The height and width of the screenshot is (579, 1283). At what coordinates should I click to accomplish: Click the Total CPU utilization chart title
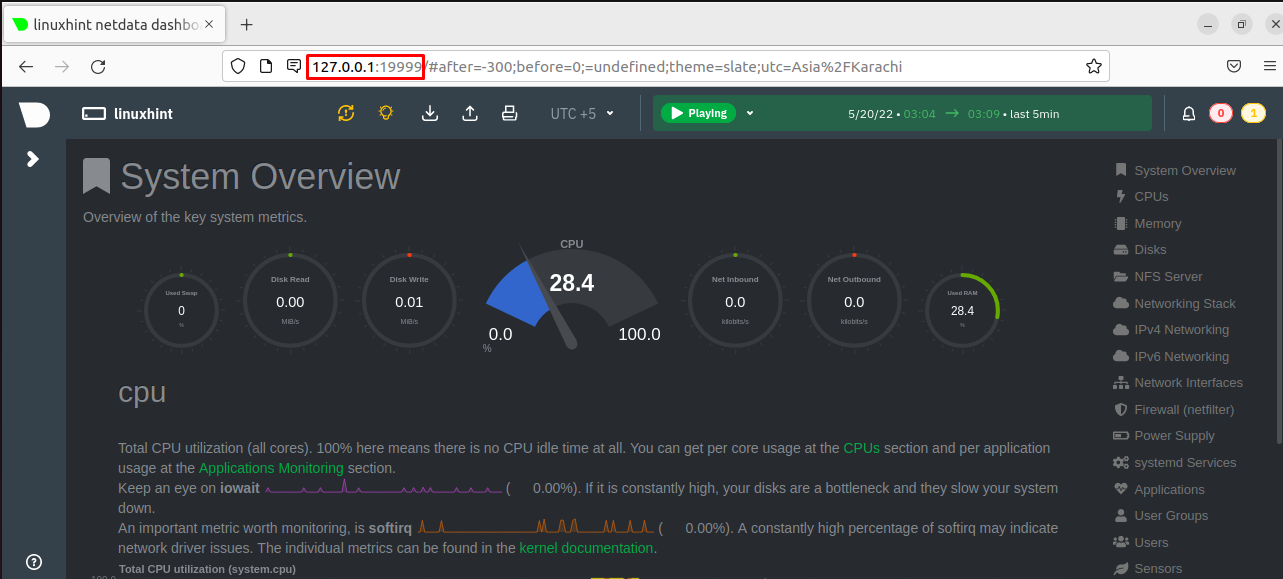click(x=207, y=569)
